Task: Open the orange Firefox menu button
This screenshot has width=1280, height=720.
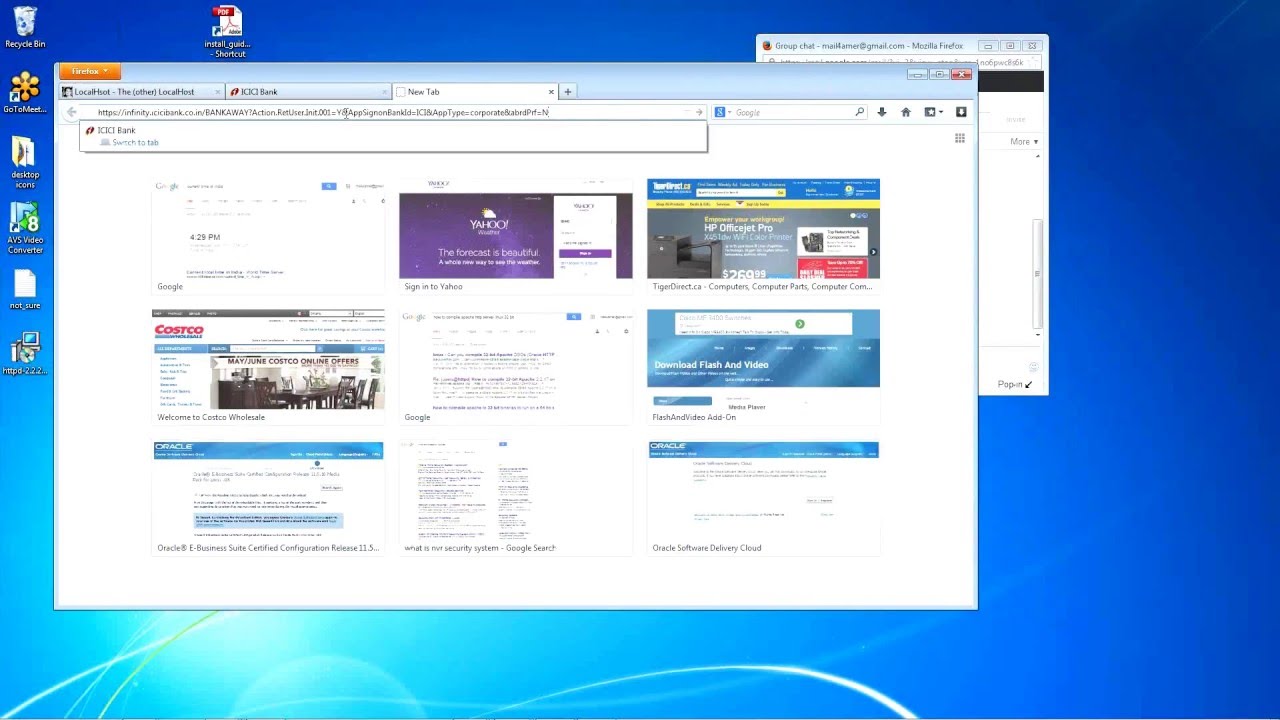Action: tap(90, 71)
